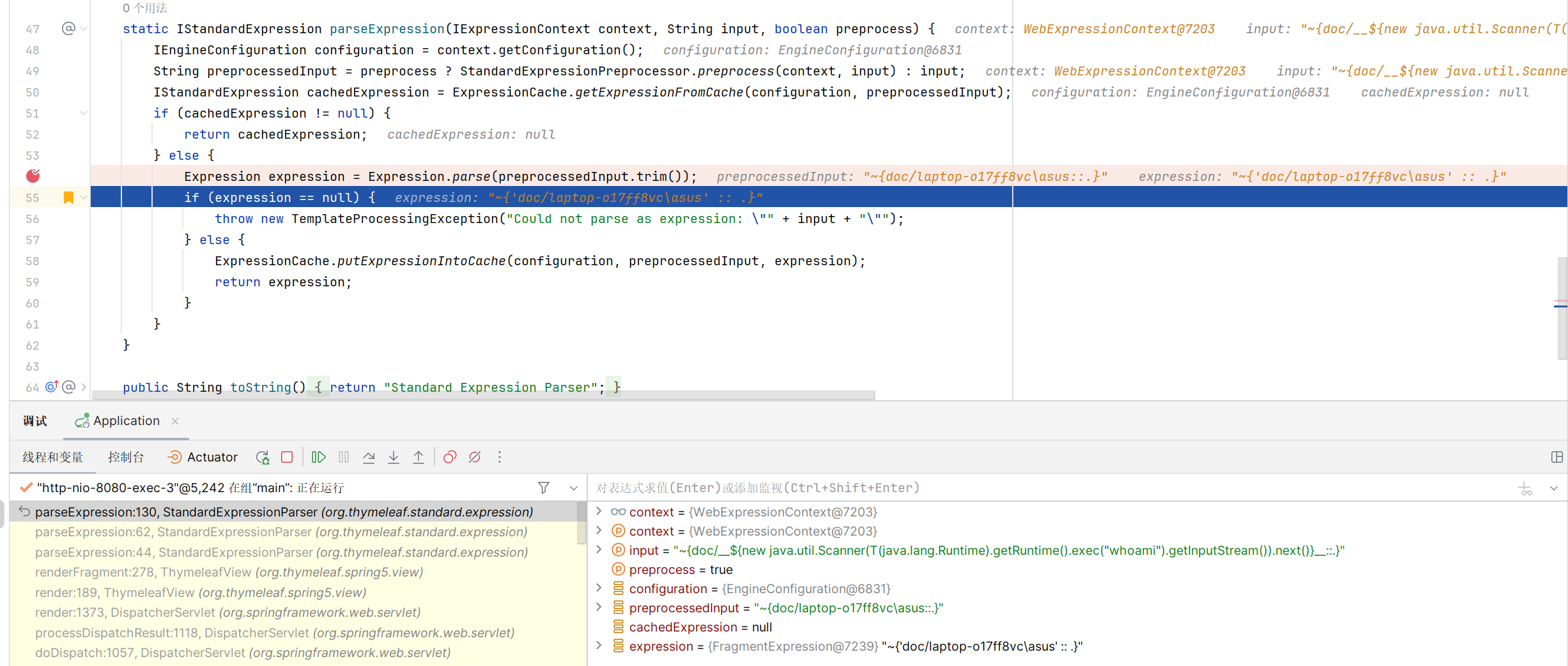
Task: Filter the thread frames list
Action: pyautogui.click(x=544, y=488)
